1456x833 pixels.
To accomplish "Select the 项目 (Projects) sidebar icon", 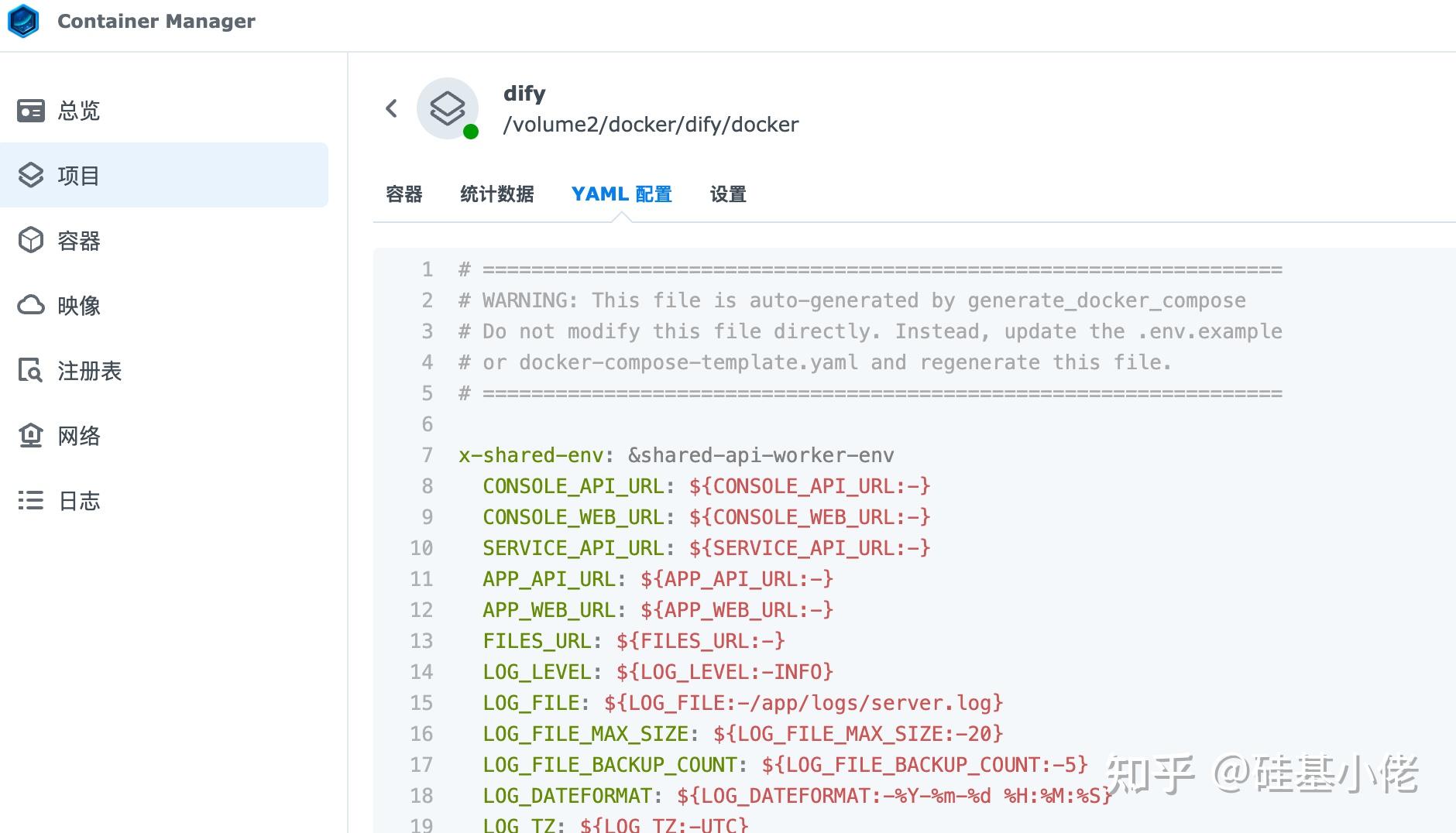I will click(x=30, y=175).
